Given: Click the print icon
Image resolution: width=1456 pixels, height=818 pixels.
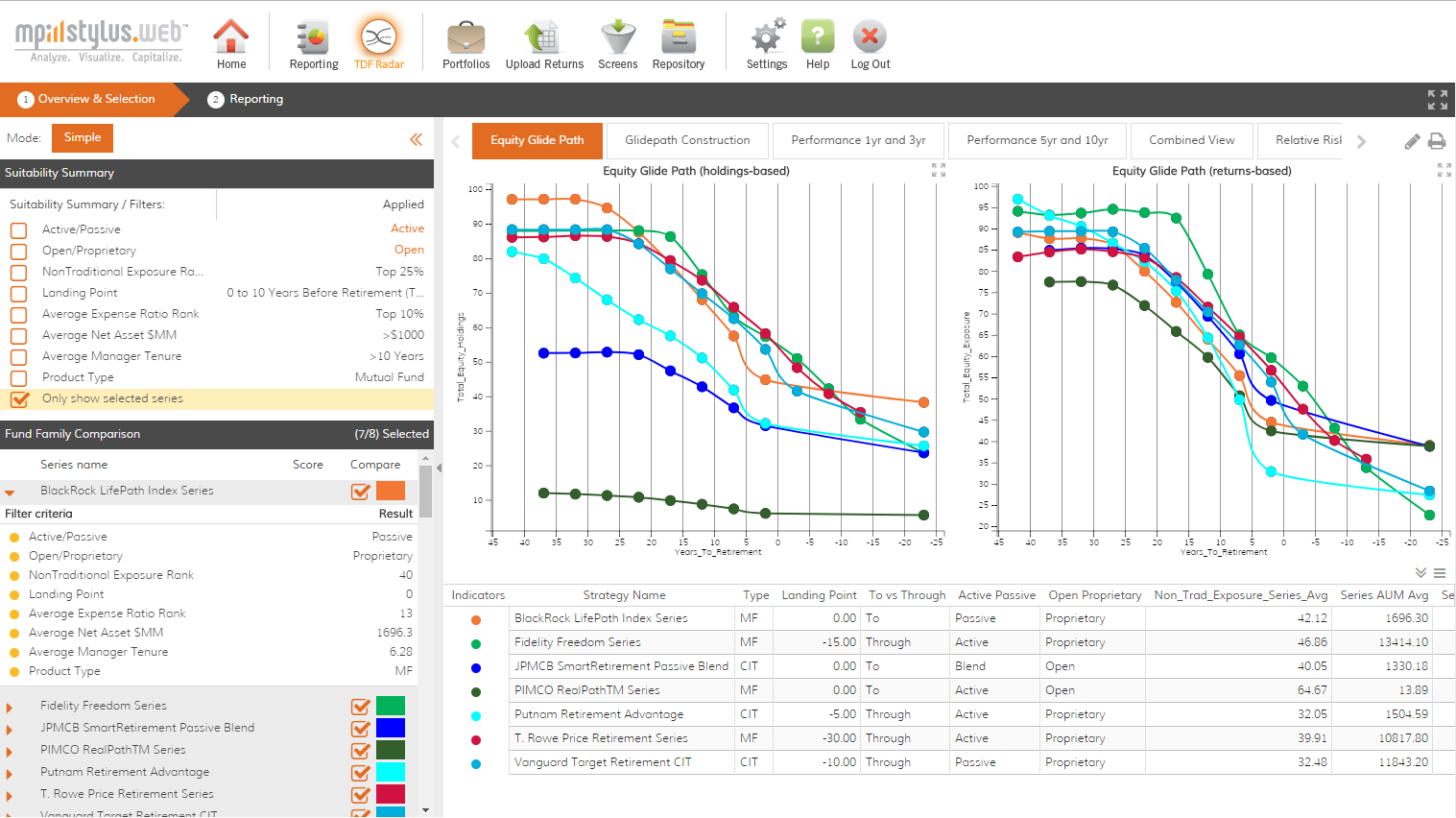Looking at the screenshot, I should click(x=1437, y=142).
